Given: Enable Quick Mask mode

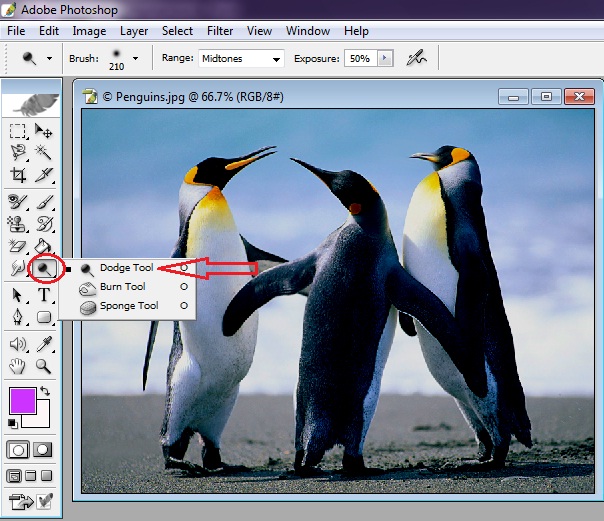Looking at the screenshot, I should pyautogui.click(x=43, y=450).
